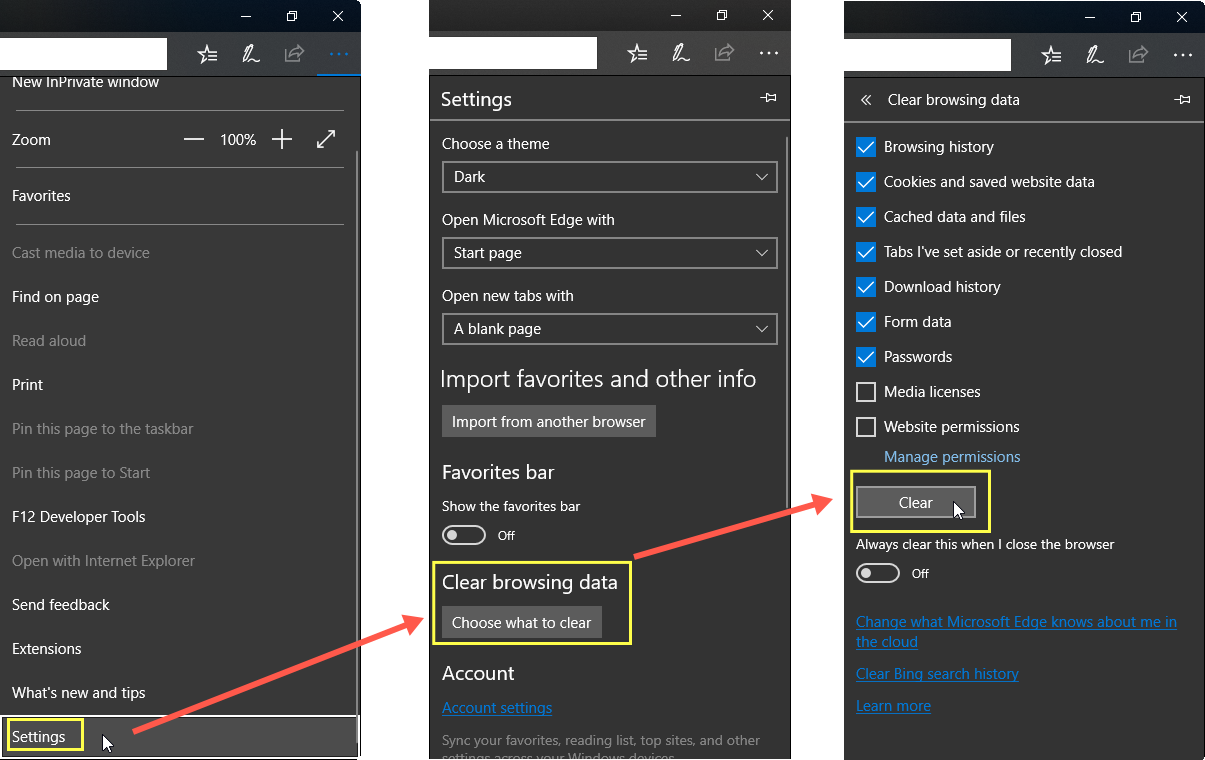Check the Media licenses checkbox
This screenshot has height=760, width=1205.
[865, 391]
